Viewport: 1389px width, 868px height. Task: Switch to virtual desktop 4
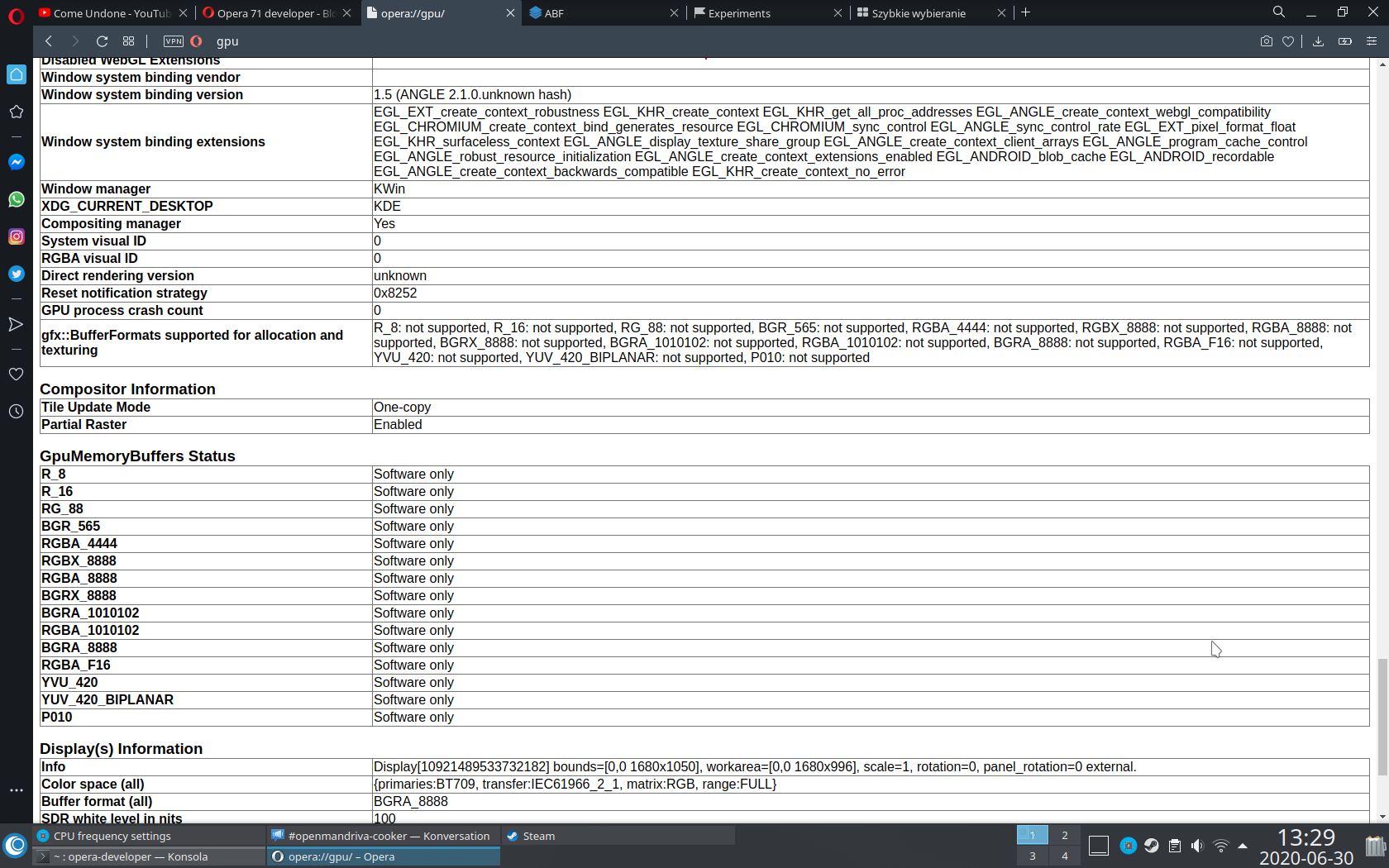tap(1065, 856)
